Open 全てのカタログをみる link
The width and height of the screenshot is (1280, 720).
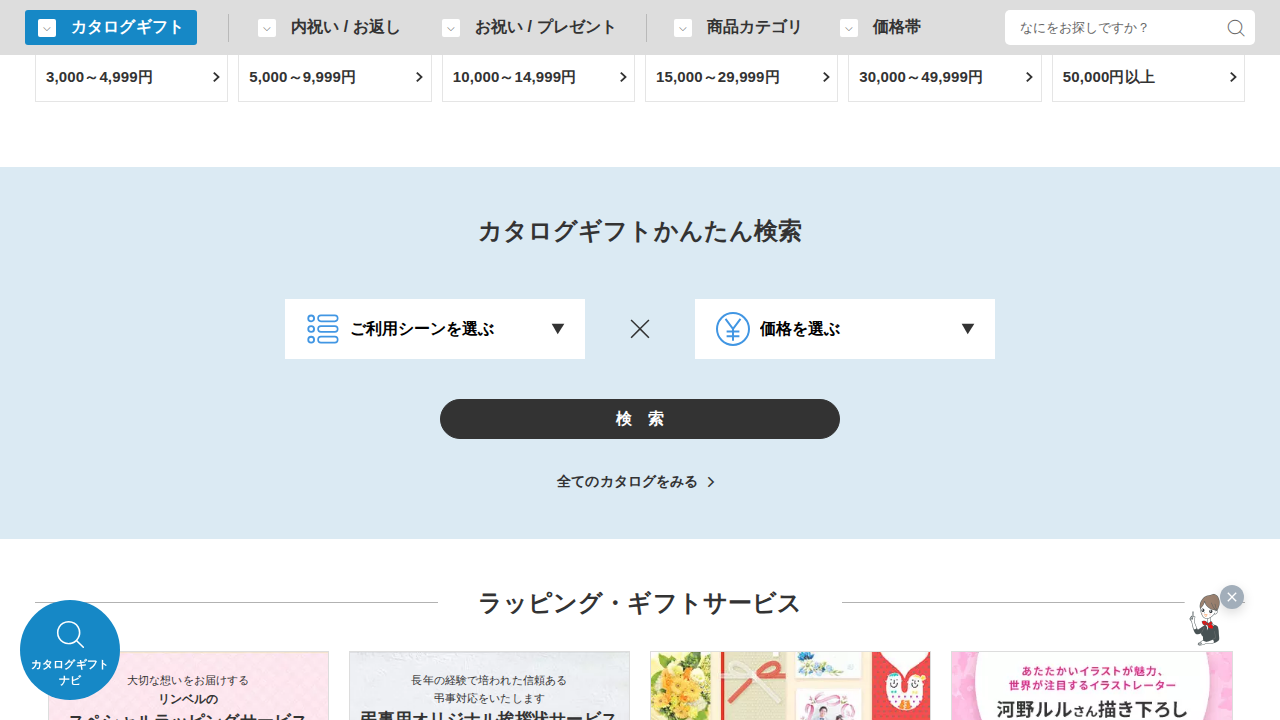[x=636, y=482]
